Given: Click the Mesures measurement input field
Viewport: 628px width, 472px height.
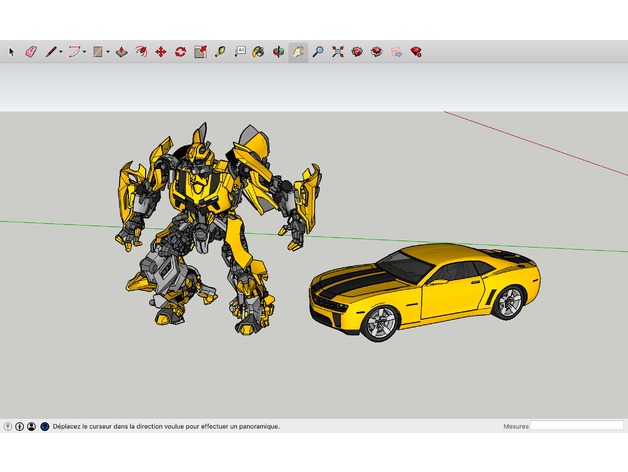Looking at the screenshot, I should click(577, 426).
